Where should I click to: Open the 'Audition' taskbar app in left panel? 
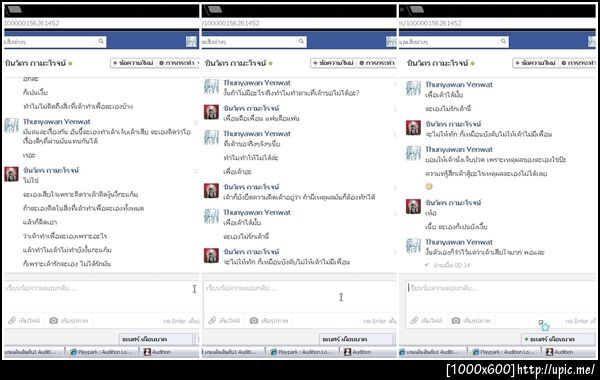pos(157,352)
